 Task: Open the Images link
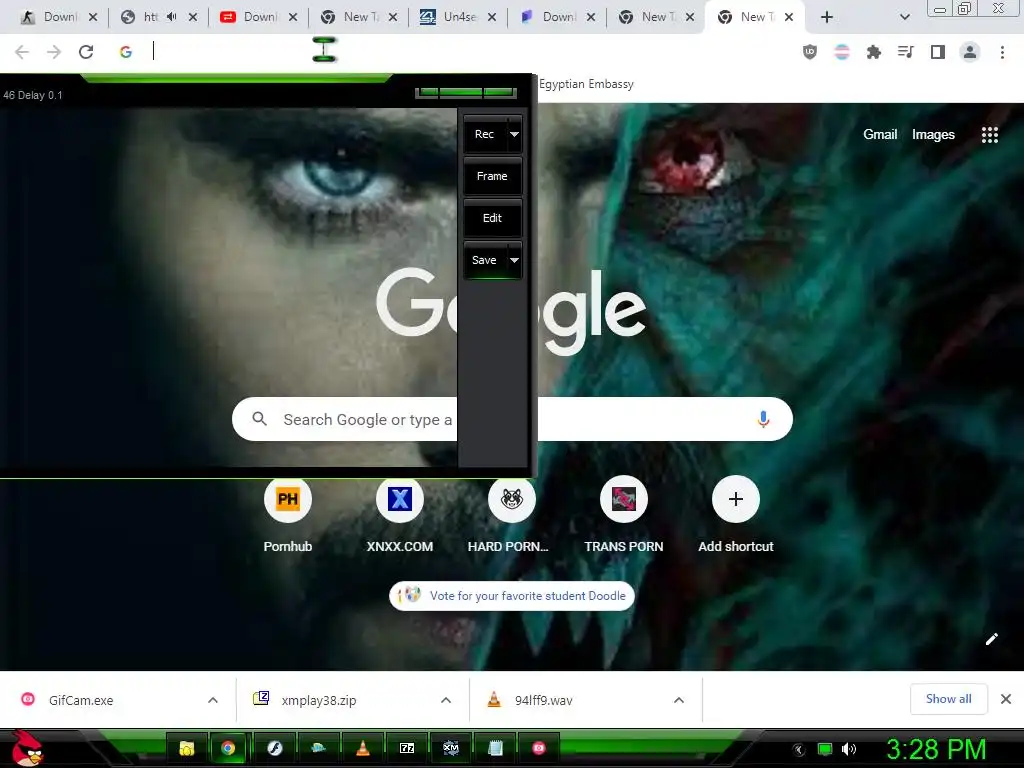pos(933,135)
